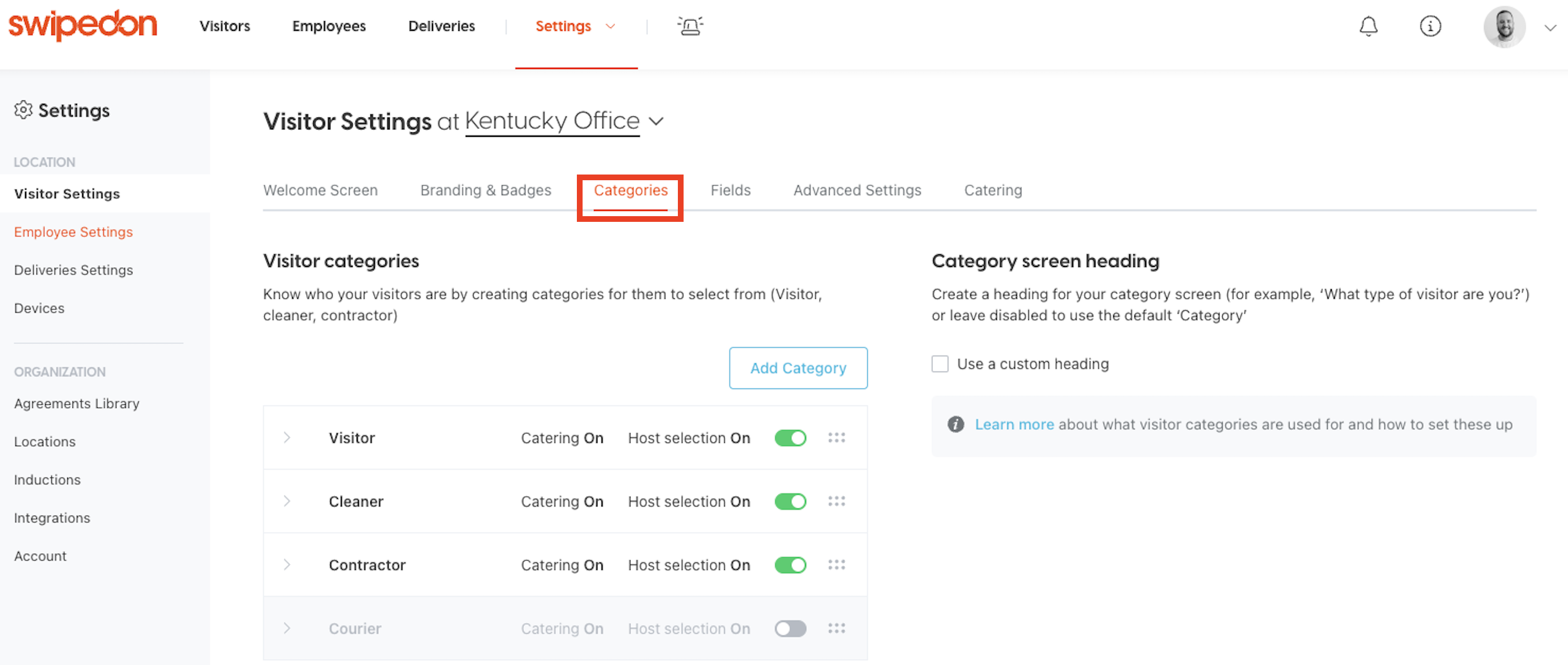Image resolution: width=1568 pixels, height=665 pixels.
Task: Check 'Use a custom heading' checkbox
Action: [940, 364]
